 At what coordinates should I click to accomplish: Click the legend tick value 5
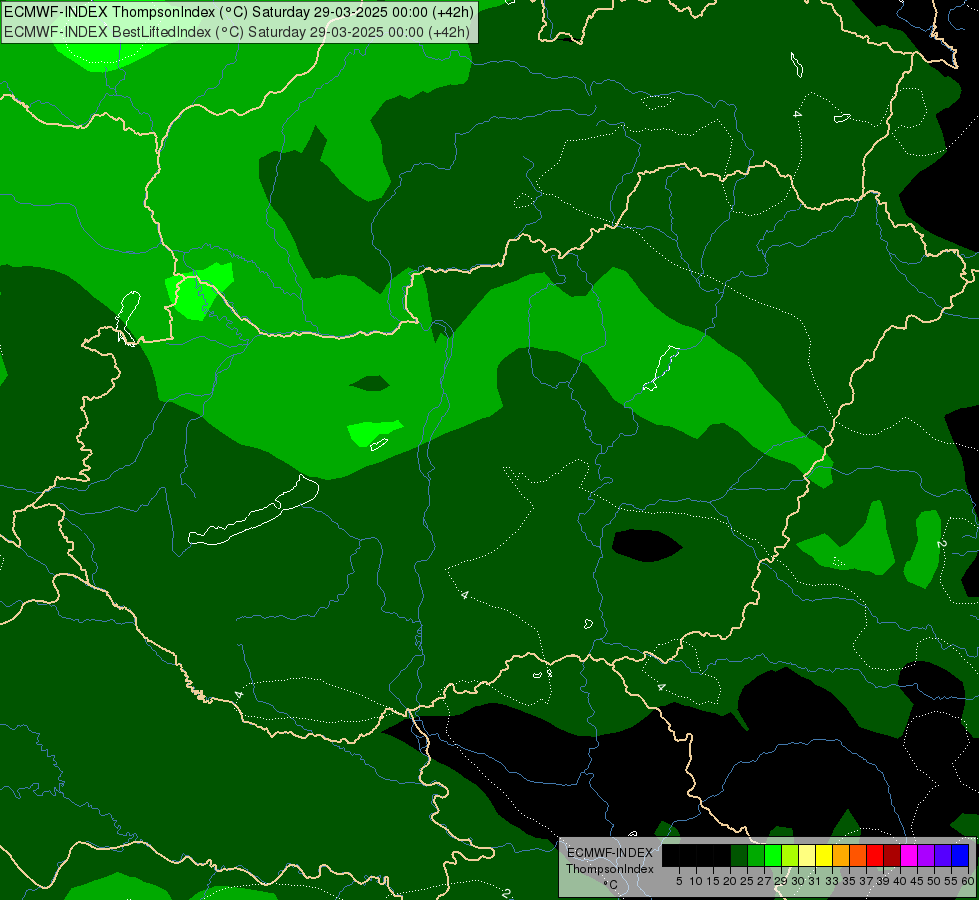[x=679, y=881]
